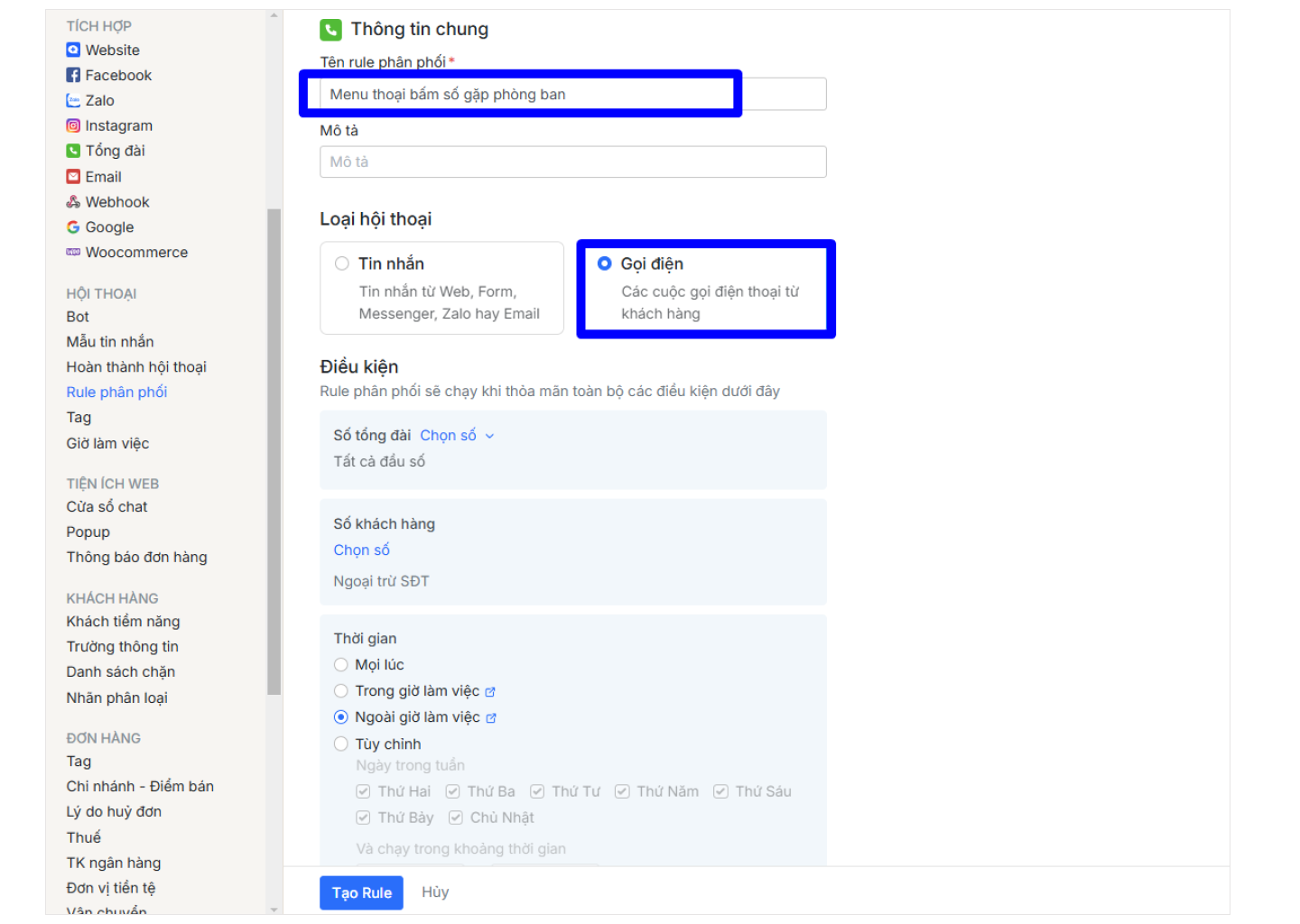Open the Tổng đài phone icon
The width and height of the screenshot is (1300, 924).
coord(73,152)
